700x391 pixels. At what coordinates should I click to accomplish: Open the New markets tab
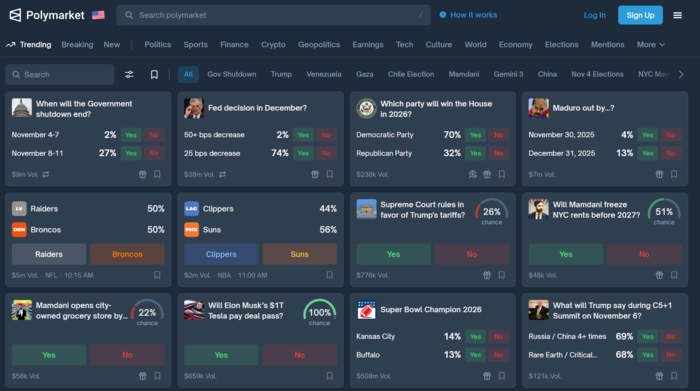pos(112,45)
